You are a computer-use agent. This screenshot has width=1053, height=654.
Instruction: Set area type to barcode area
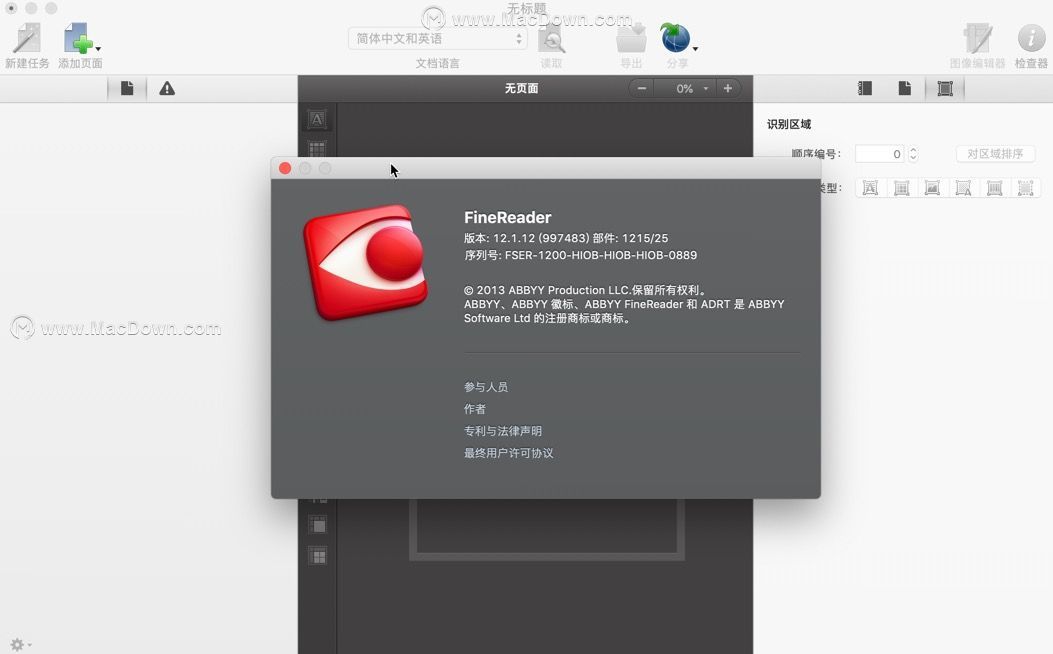(995, 188)
